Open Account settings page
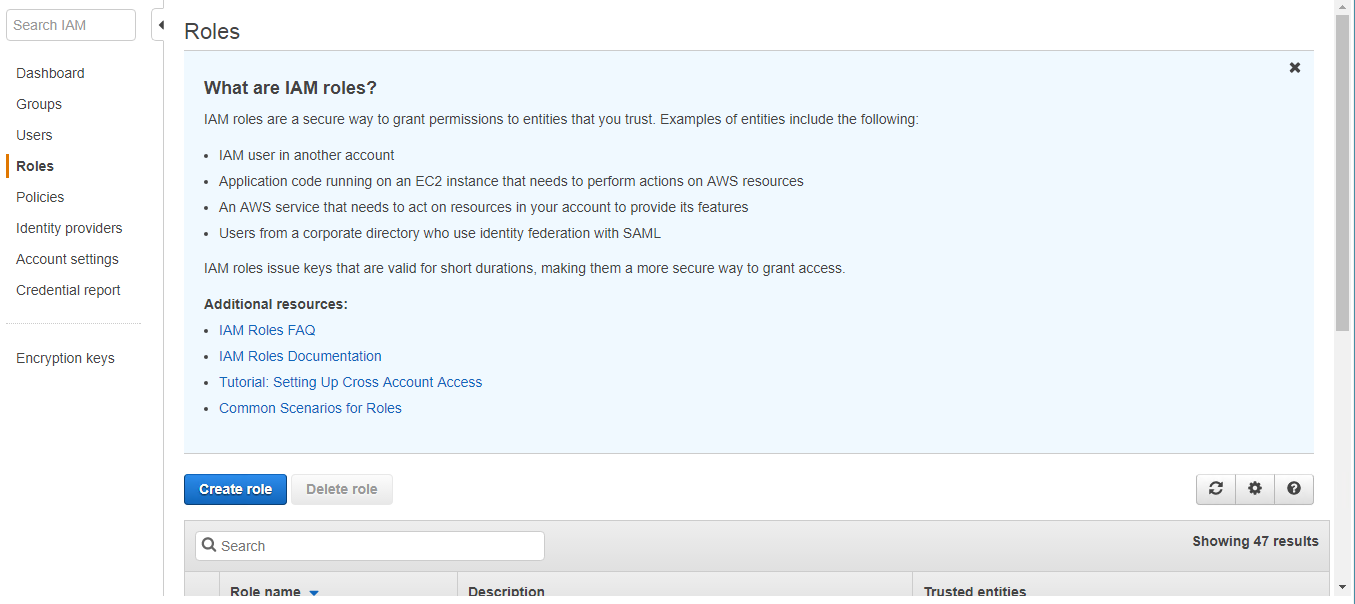Screen dimensions: 1355x604 [x=67, y=259]
